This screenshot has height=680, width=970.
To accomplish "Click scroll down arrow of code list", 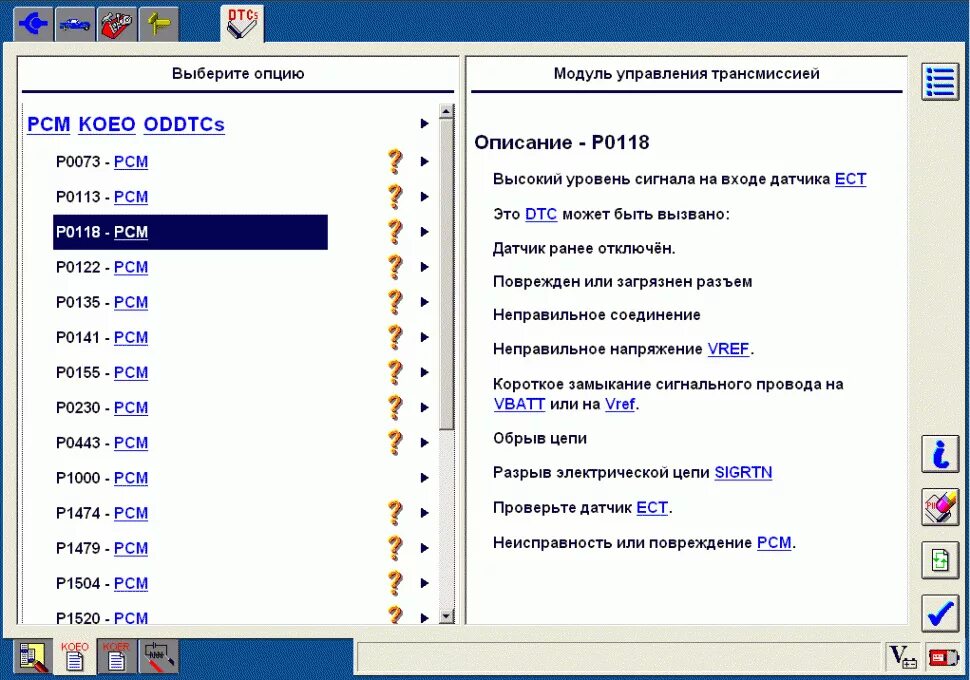I will coord(446,616).
